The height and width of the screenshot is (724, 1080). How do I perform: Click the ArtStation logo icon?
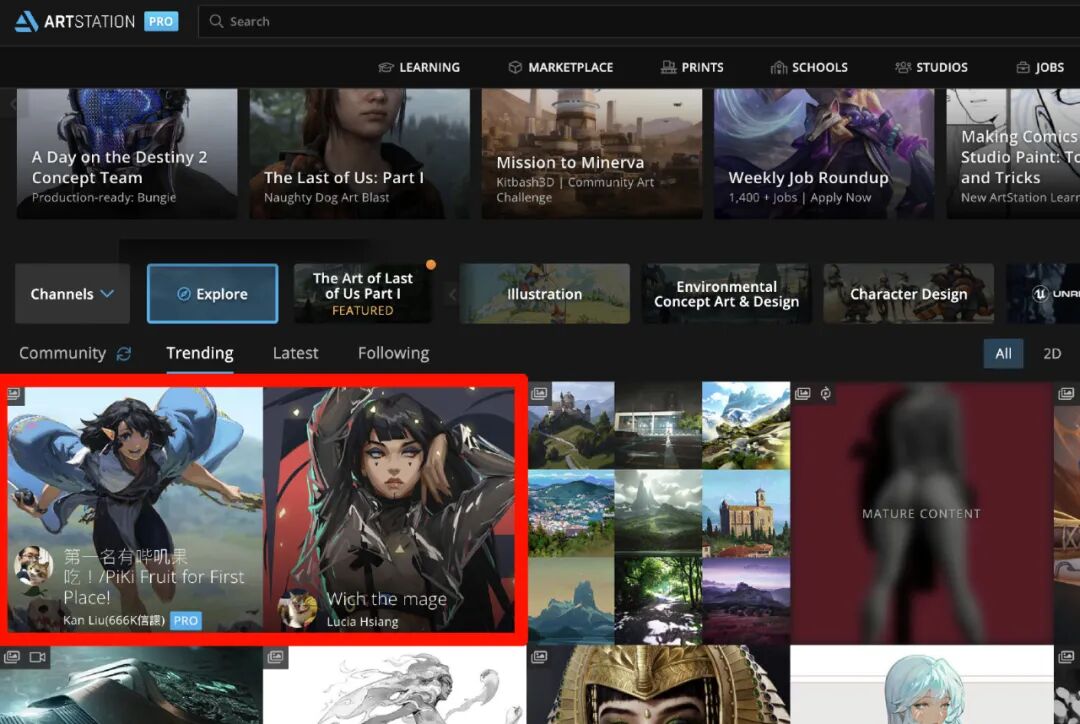click(26, 21)
